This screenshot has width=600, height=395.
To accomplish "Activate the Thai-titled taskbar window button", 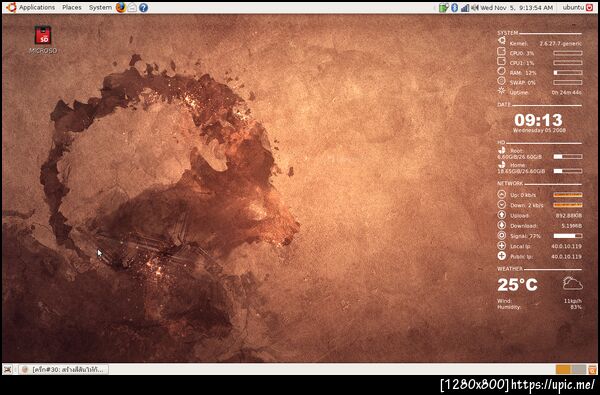I will coord(64,369).
